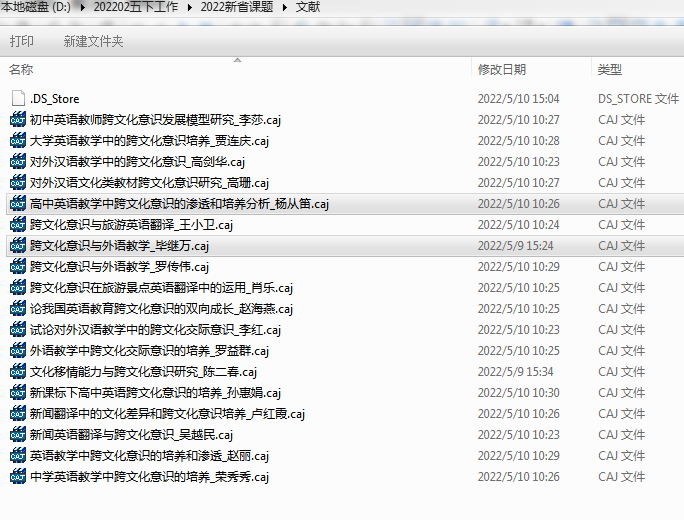Viewport: 684px width, 520px height.
Task: Navigate to 本地磁盘 (D:) in the address bar
Action: 36,7
